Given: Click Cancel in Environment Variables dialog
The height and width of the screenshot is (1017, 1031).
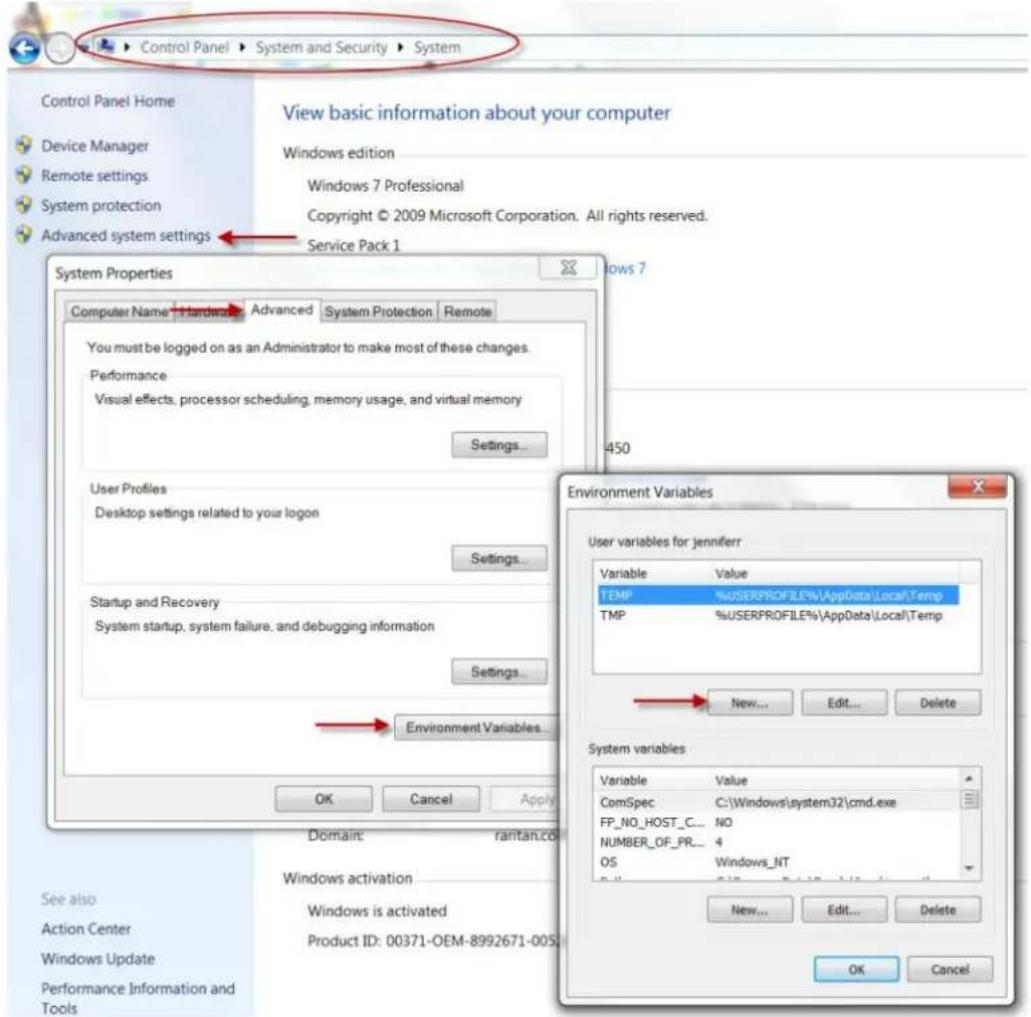Looking at the screenshot, I should tap(950, 969).
